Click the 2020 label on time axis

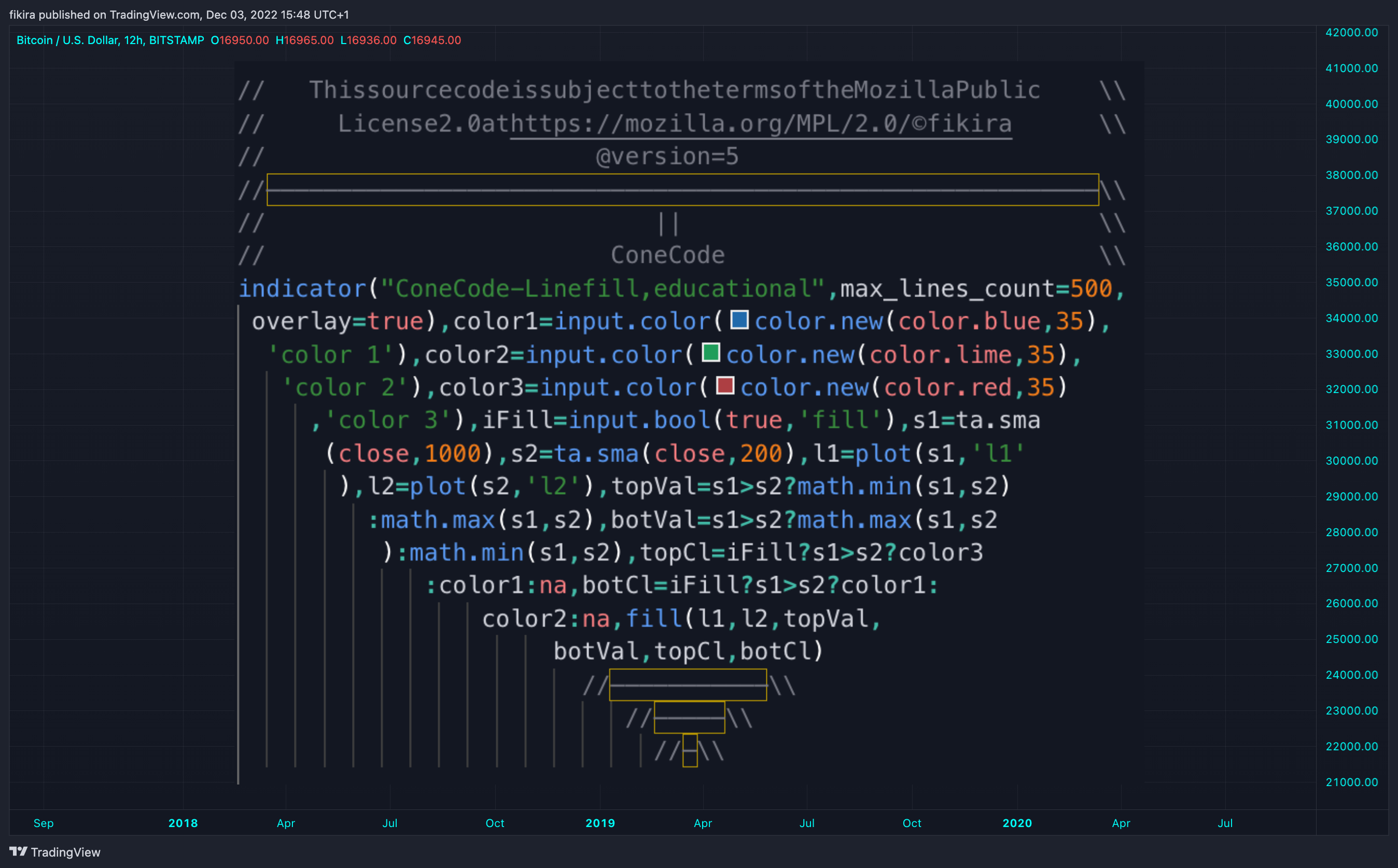[x=1017, y=823]
